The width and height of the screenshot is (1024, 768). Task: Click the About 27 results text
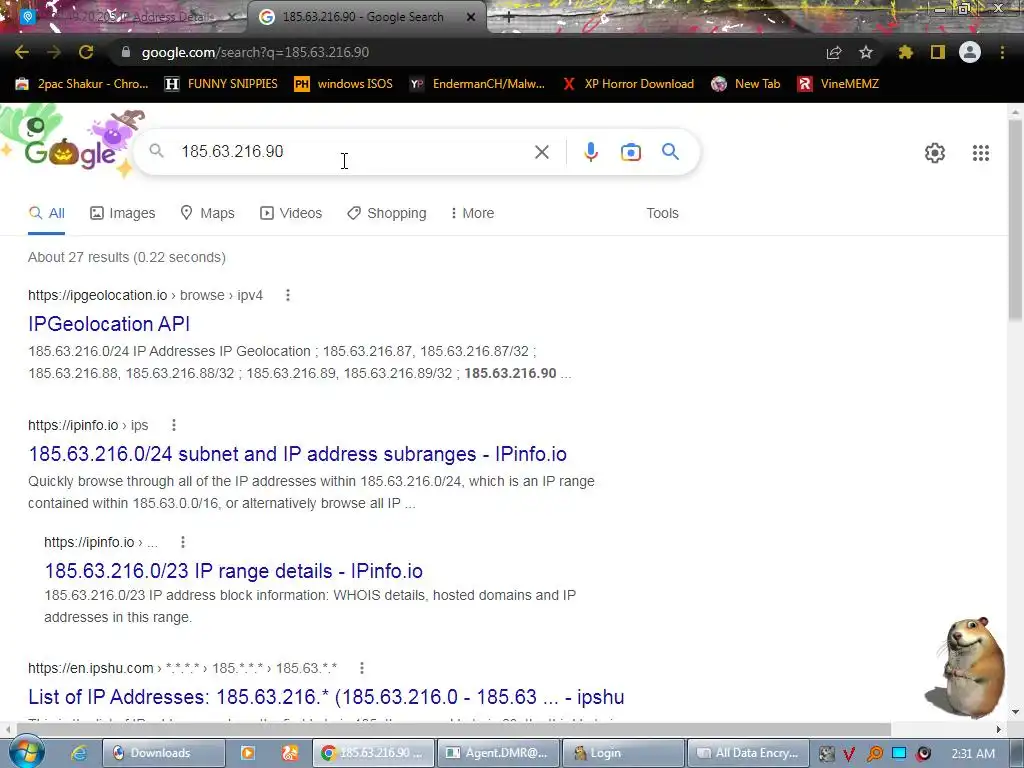point(127,257)
